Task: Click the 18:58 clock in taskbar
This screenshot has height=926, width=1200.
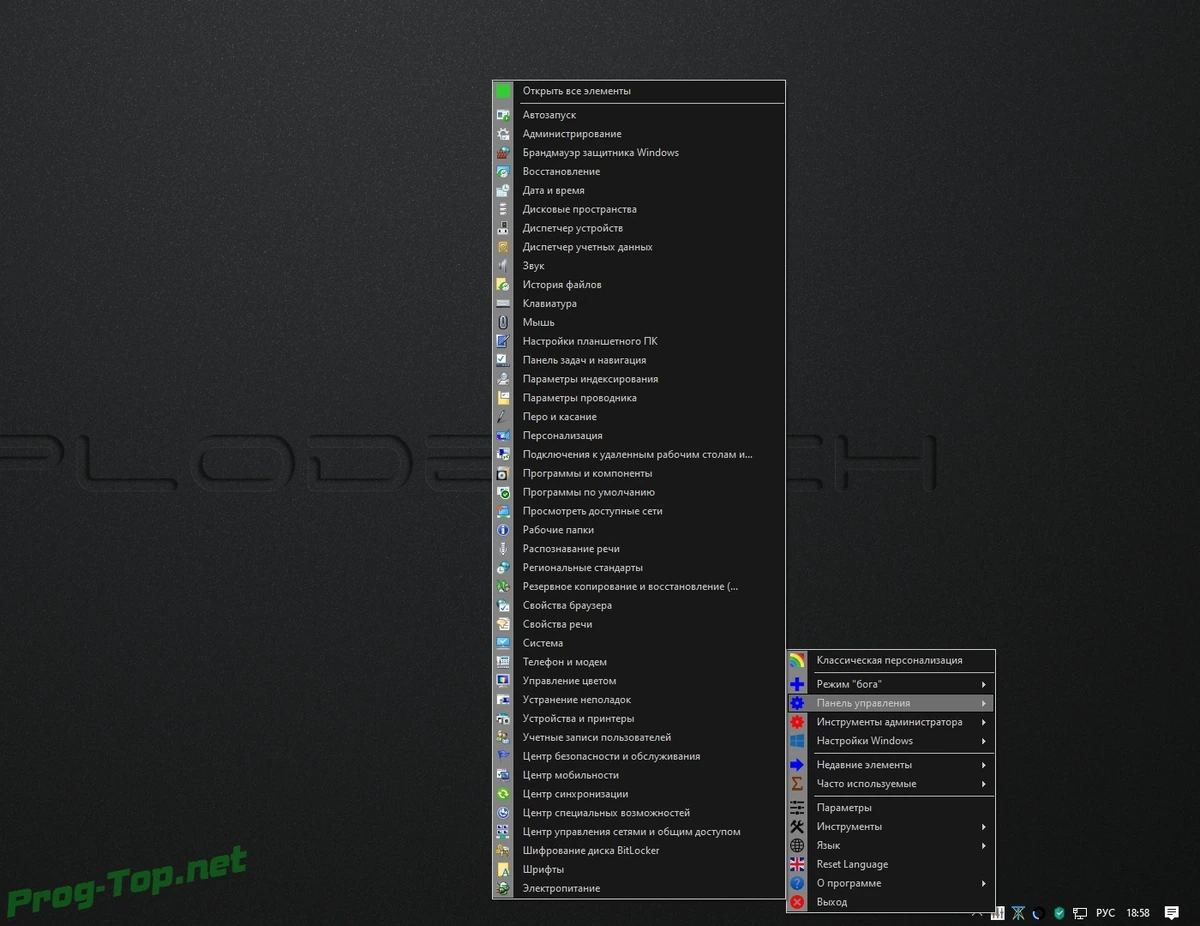Action: (1138, 913)
